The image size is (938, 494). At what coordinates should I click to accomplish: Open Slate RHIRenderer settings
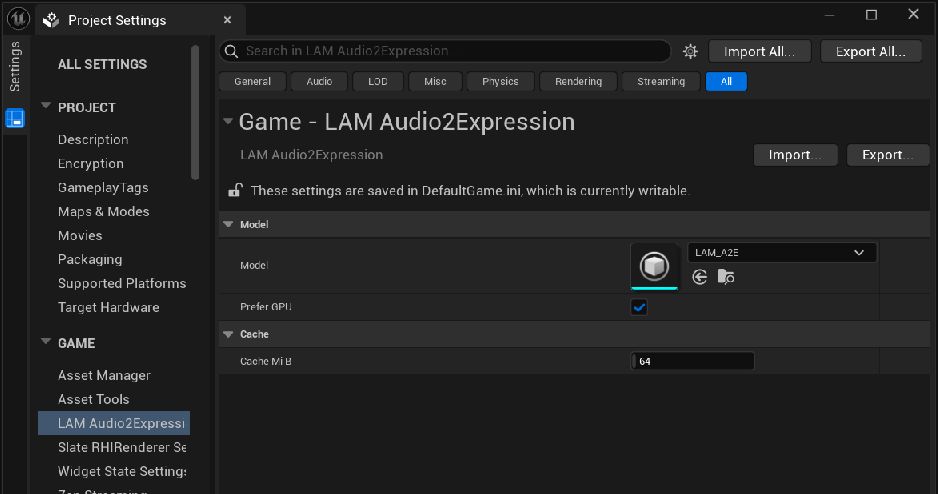pyautogui.click(x=122, y=447)
